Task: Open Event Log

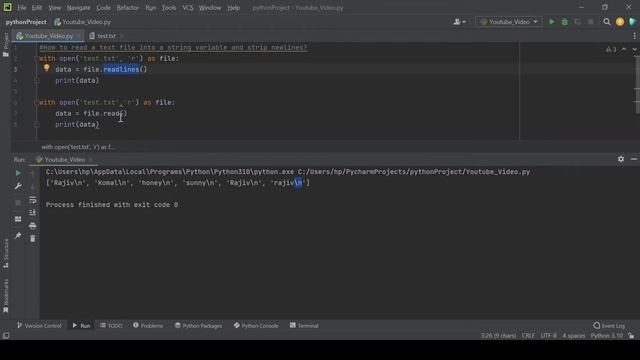Action: click(609, 326)
